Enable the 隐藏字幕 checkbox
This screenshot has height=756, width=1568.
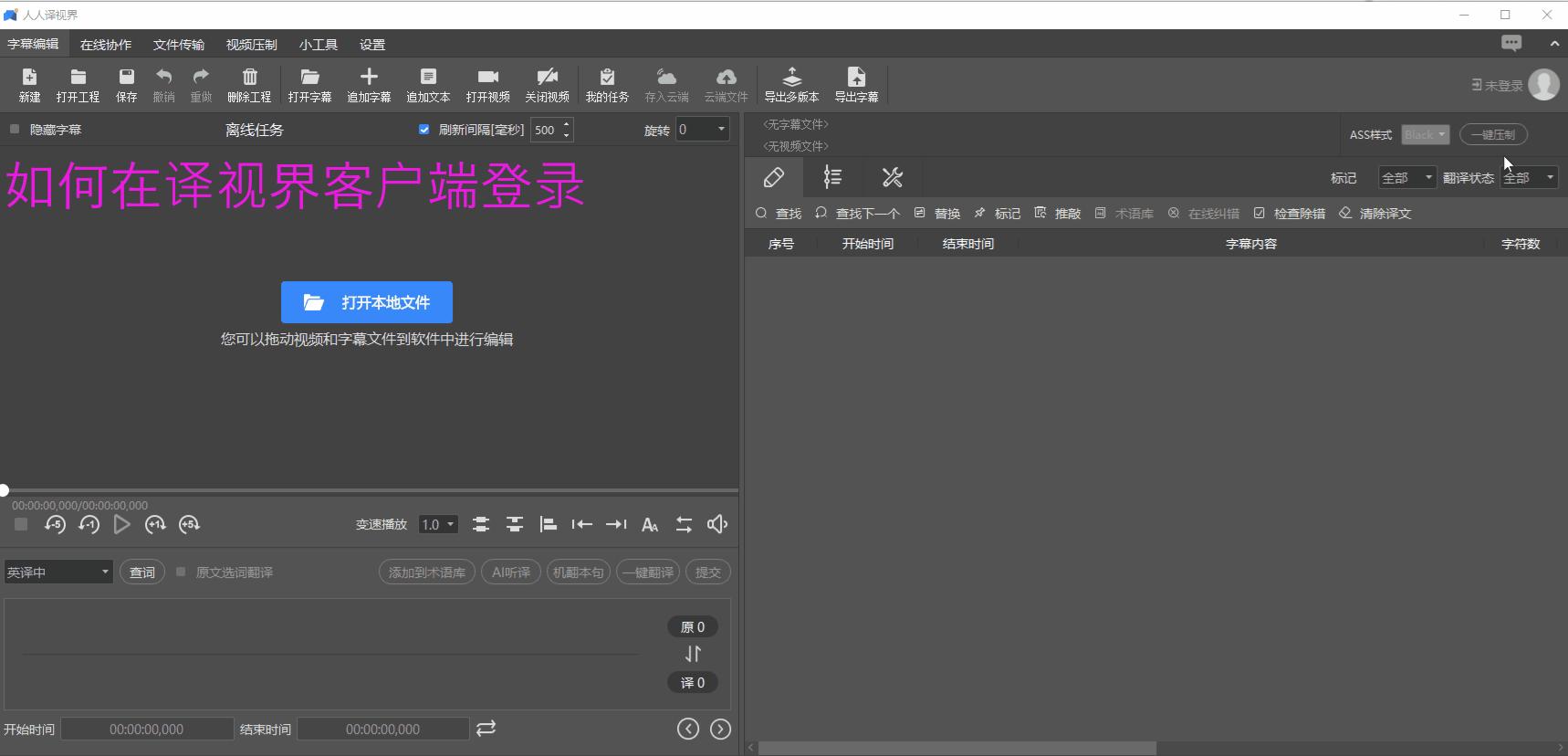click(15, 130)
